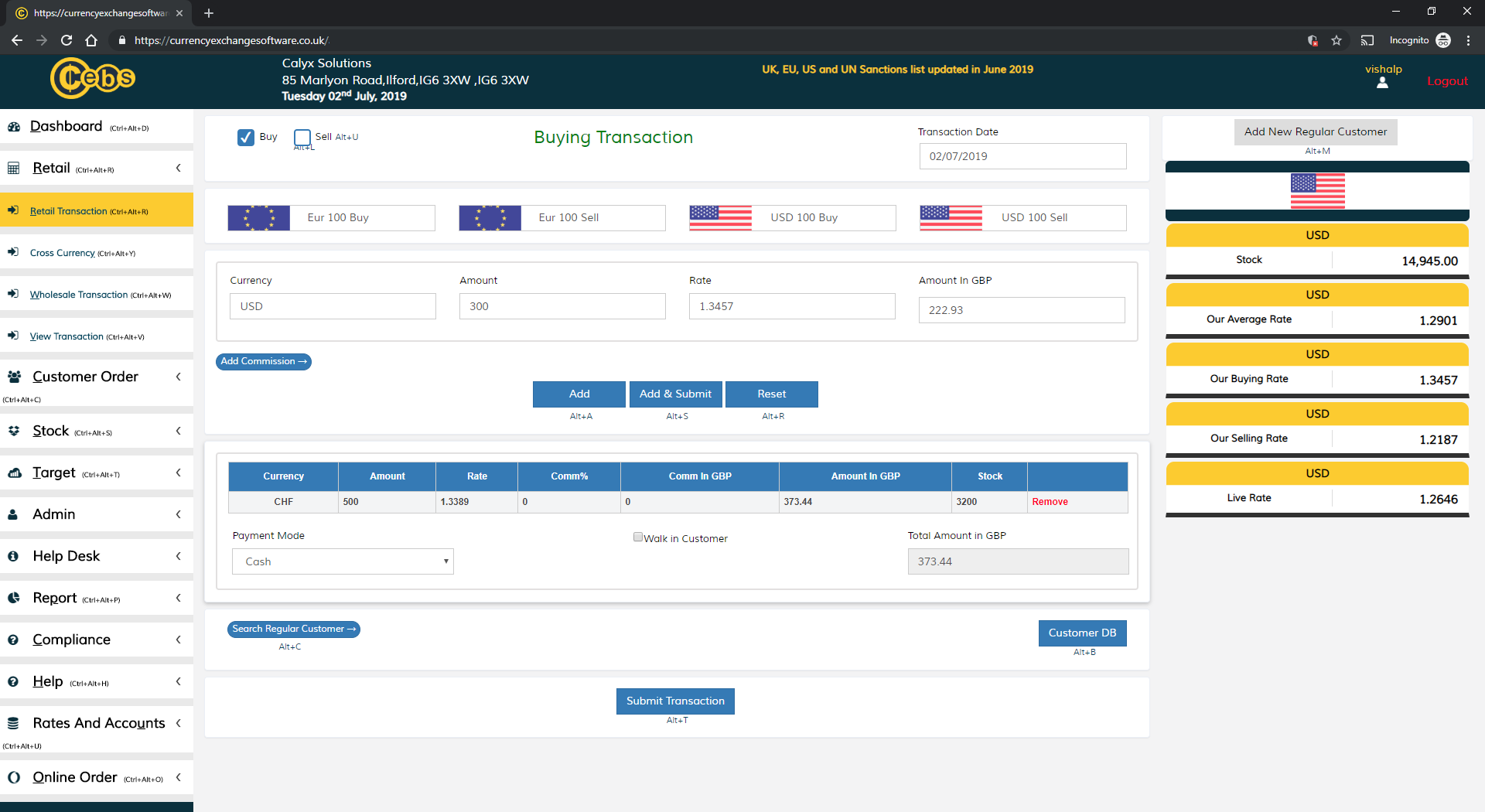This screenshot has width=1485, height=812.
Task: Remove the CHF row from the table
Action: (x=1050, y=502)
